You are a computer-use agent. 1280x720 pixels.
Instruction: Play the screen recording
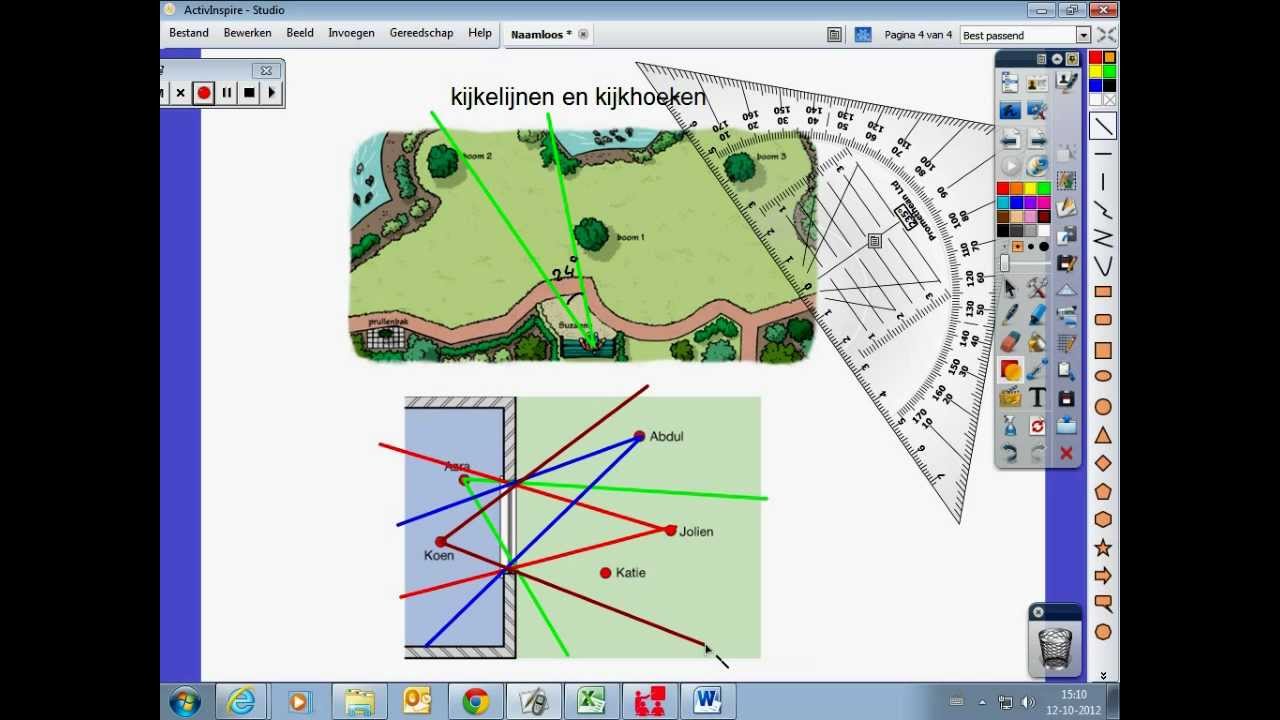click(x=271, y=93)
